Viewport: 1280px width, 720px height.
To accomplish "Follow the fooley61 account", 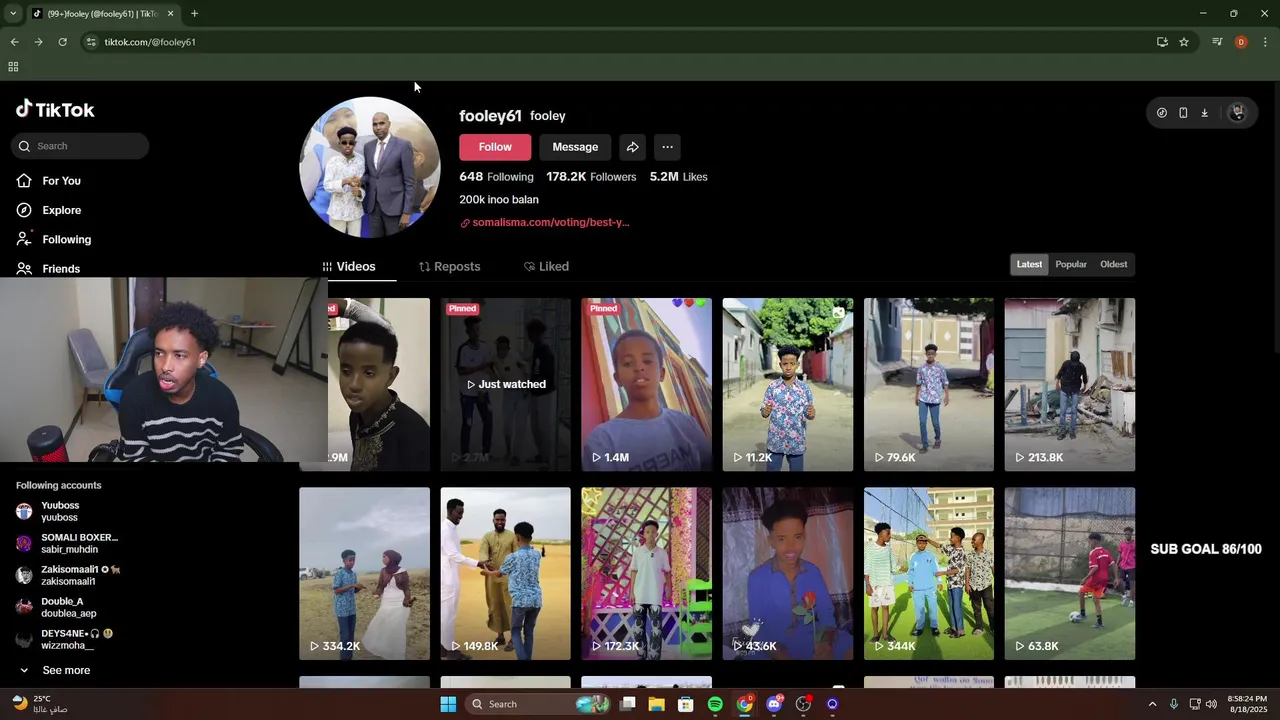I will (495, 147).
